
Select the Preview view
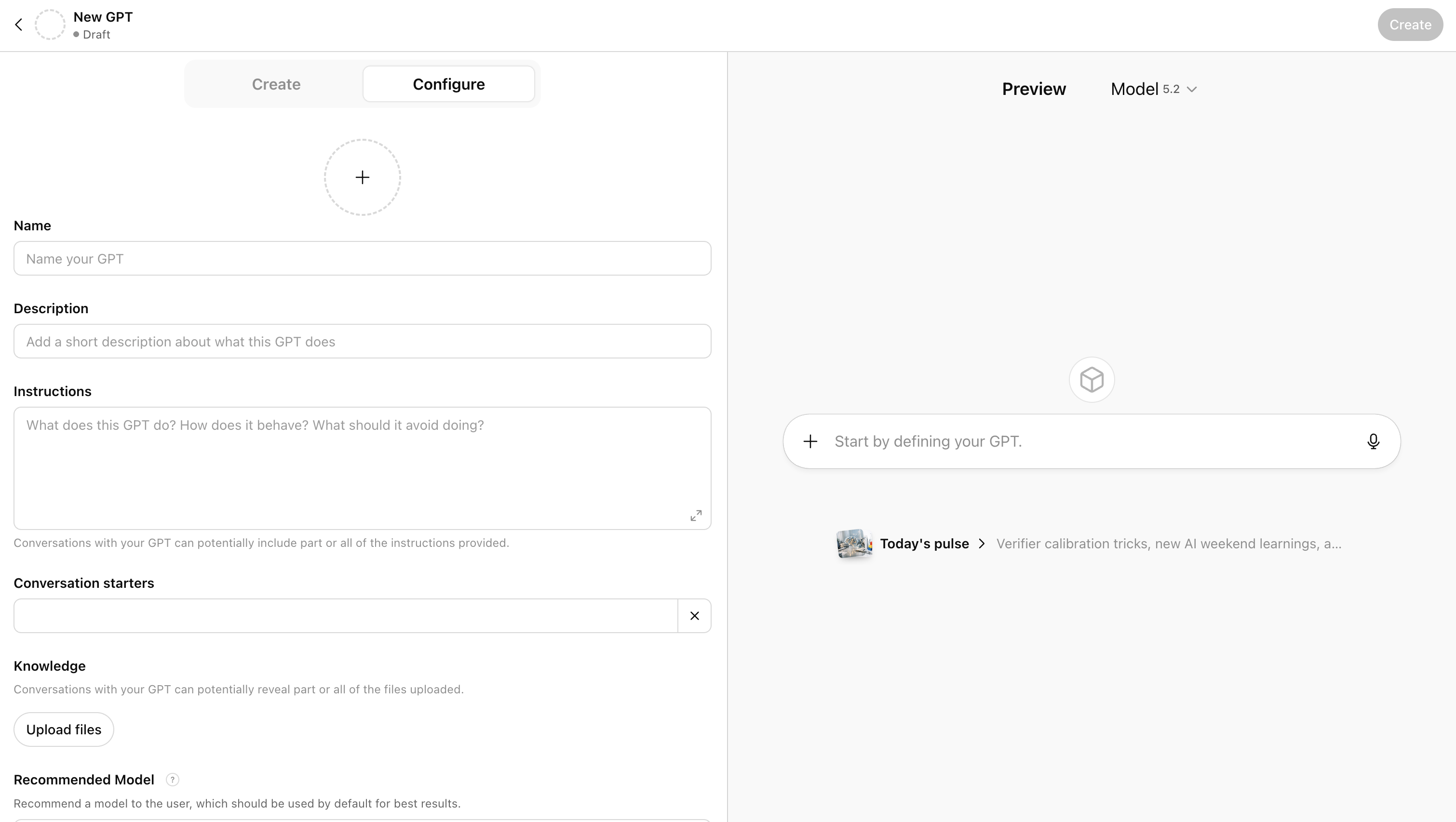coord(1034,89)
